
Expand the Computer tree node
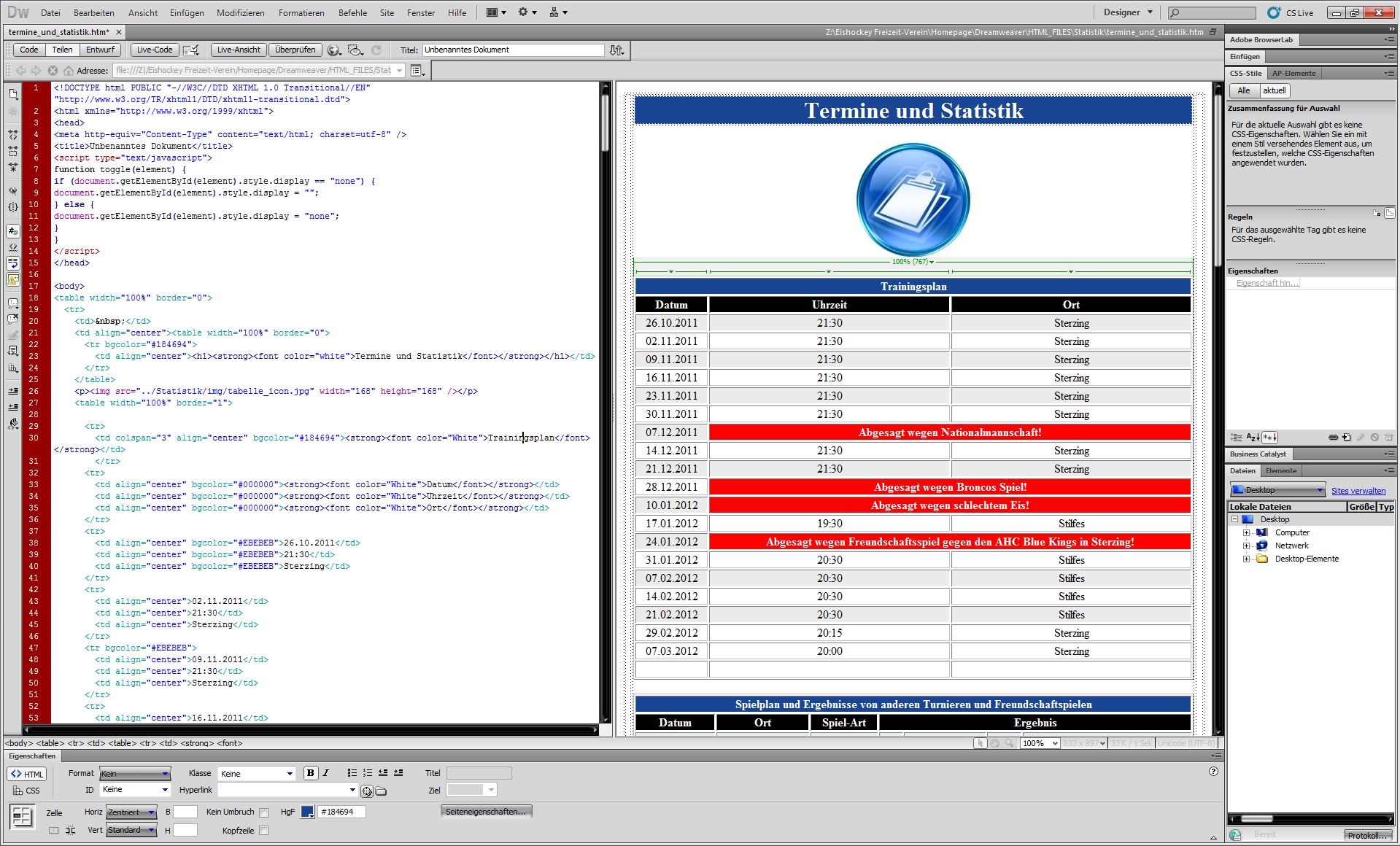[1247, 533]
